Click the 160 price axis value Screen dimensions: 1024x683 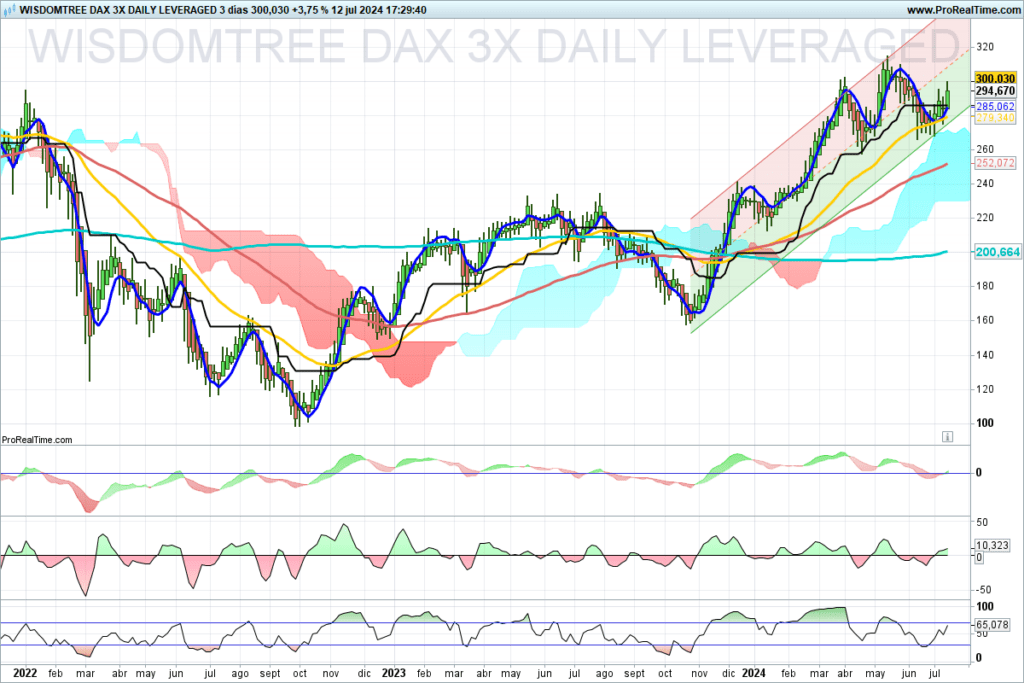coord(985,320)
